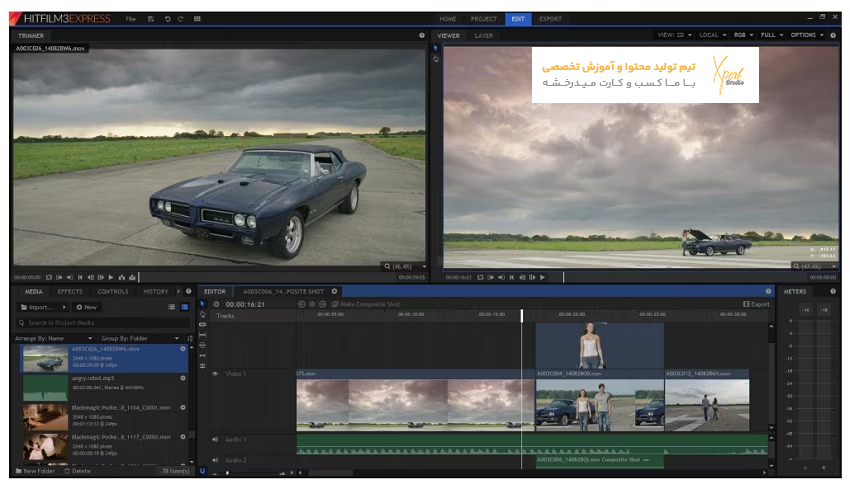The height and width of the screenshot is (489, 850).
Task: Toggle snapping in the editor toolbar
Action: (202, 471)
